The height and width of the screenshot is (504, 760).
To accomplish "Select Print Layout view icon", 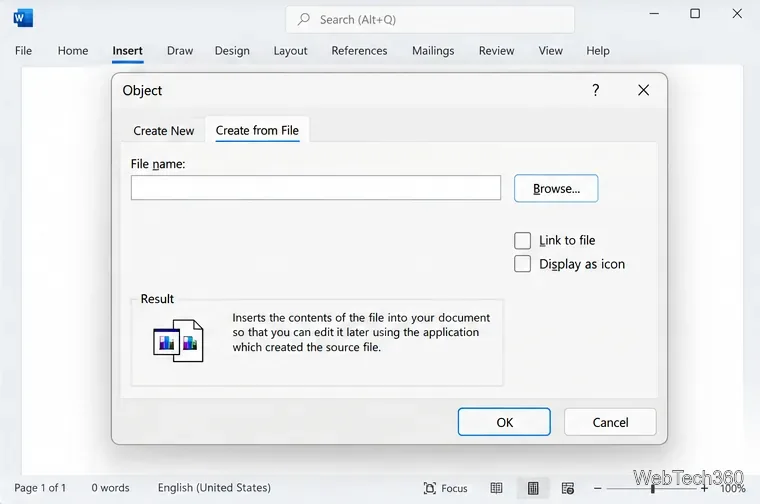I will point(533,488).
